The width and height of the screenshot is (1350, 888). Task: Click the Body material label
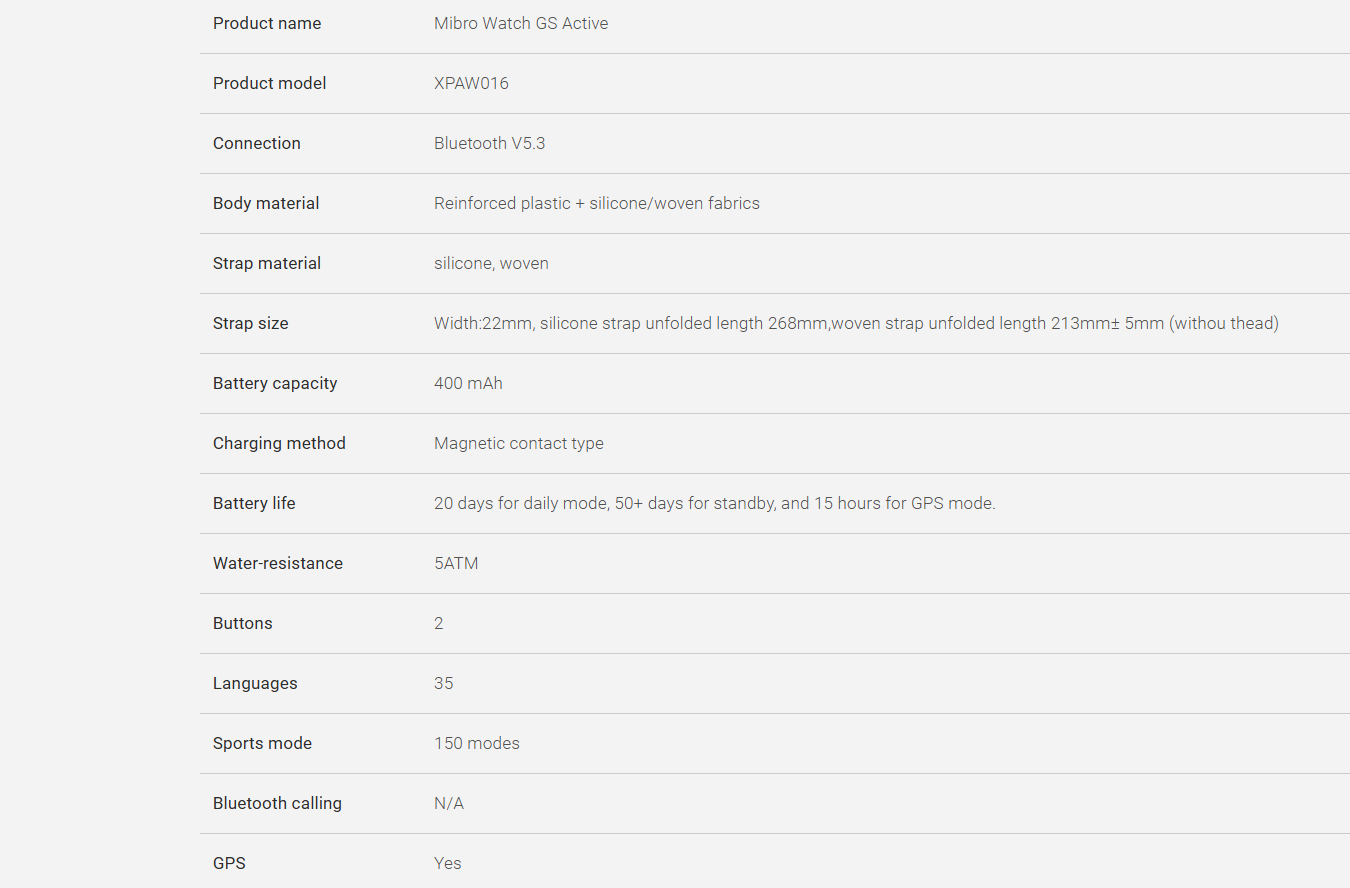pos(266,203)
